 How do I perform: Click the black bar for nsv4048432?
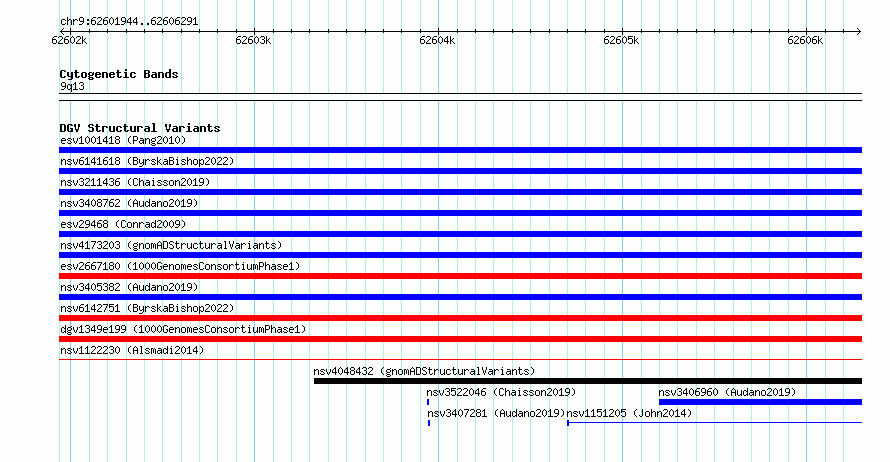[588, 381]
